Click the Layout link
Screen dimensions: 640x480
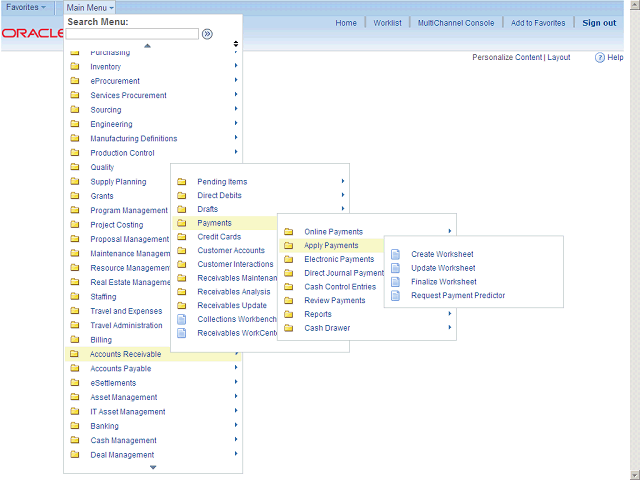559,58
